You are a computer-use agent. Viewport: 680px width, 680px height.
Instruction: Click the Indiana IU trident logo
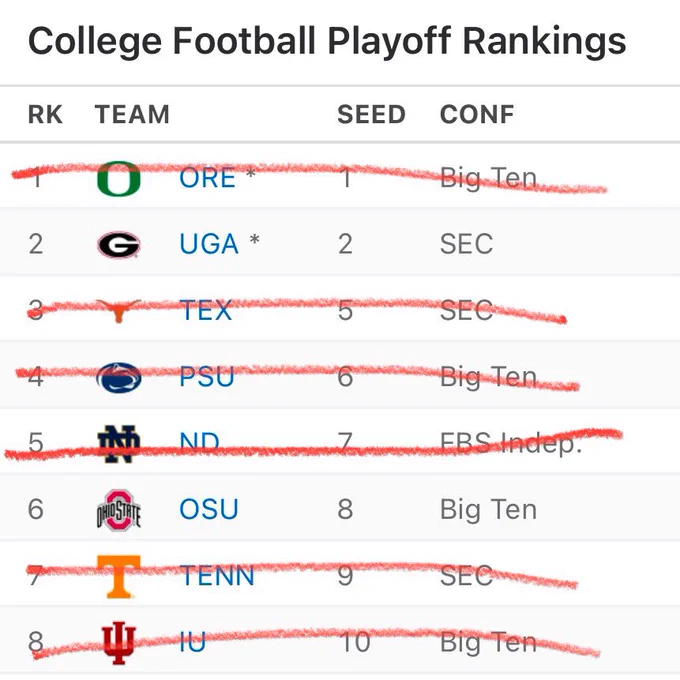[118, 643]
